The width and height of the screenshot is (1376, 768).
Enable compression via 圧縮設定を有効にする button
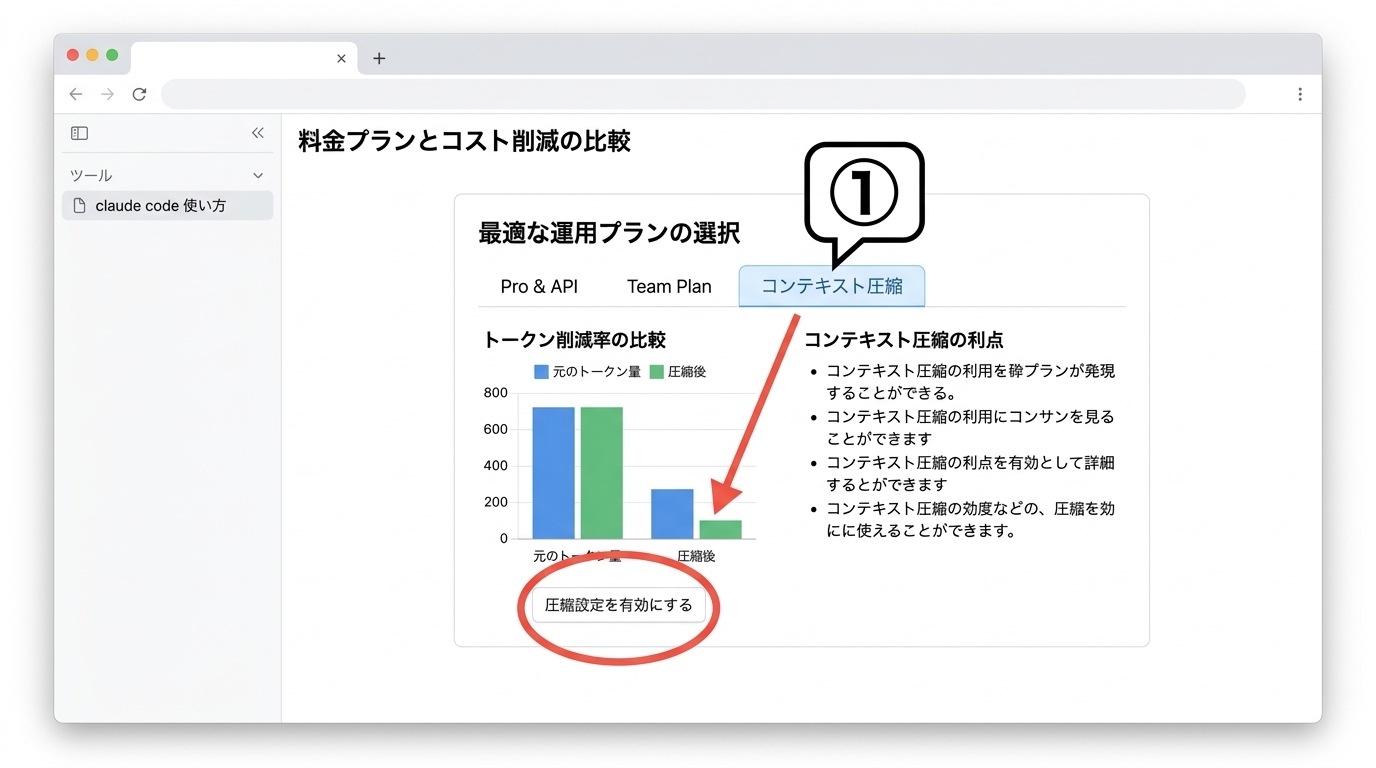tap(617, 605)
